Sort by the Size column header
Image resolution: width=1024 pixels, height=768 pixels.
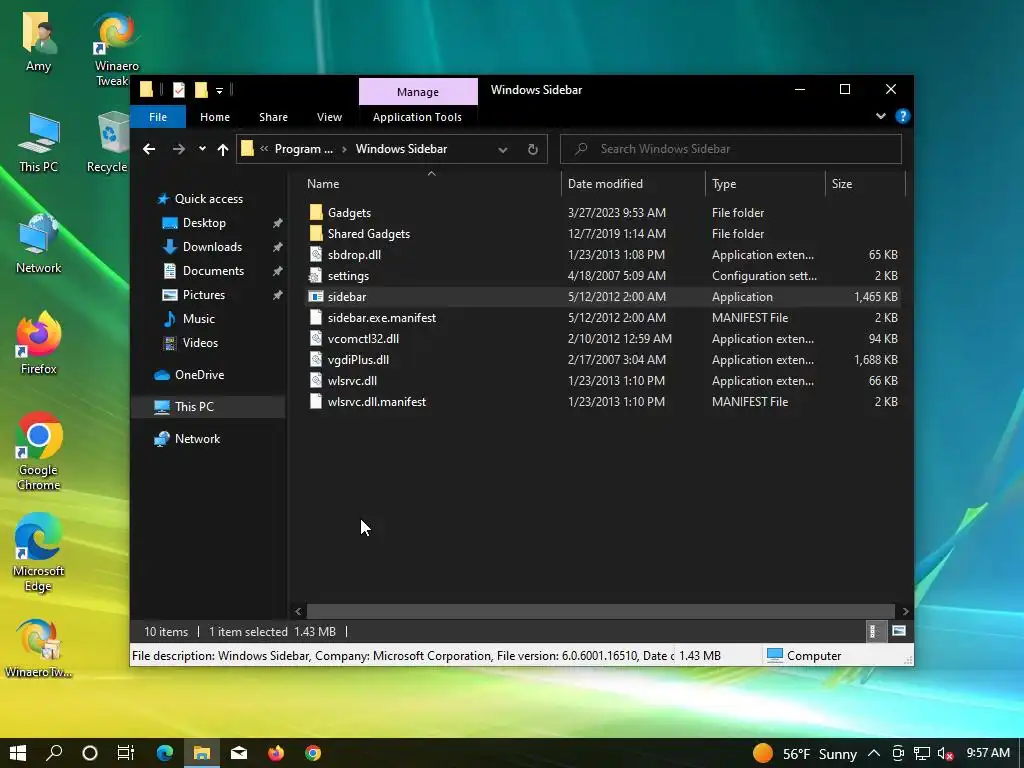point(865,184)
